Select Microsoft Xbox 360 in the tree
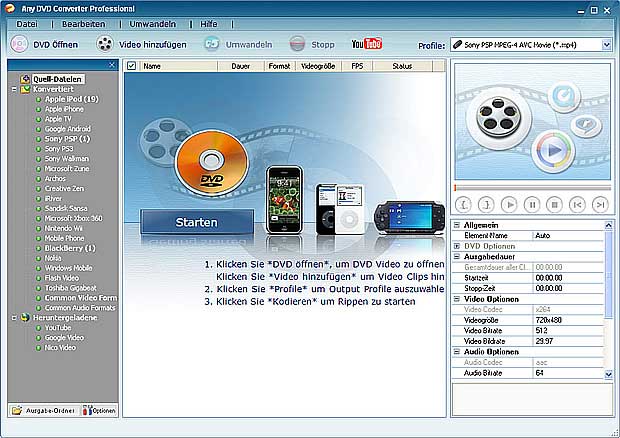This screenshot has width=620, height=438. [73, 218]
